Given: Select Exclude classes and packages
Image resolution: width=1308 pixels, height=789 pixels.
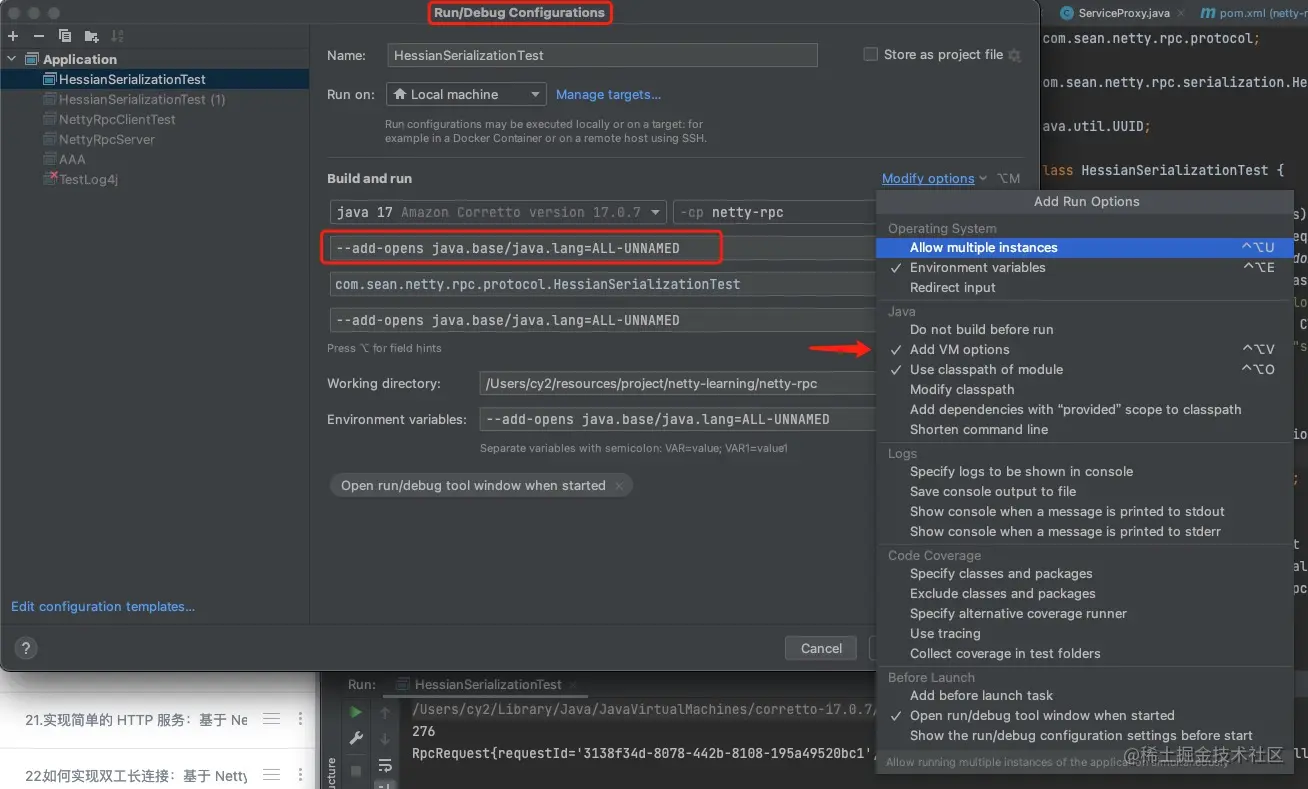Looking at the screenshot, I should click(1084, 593).
